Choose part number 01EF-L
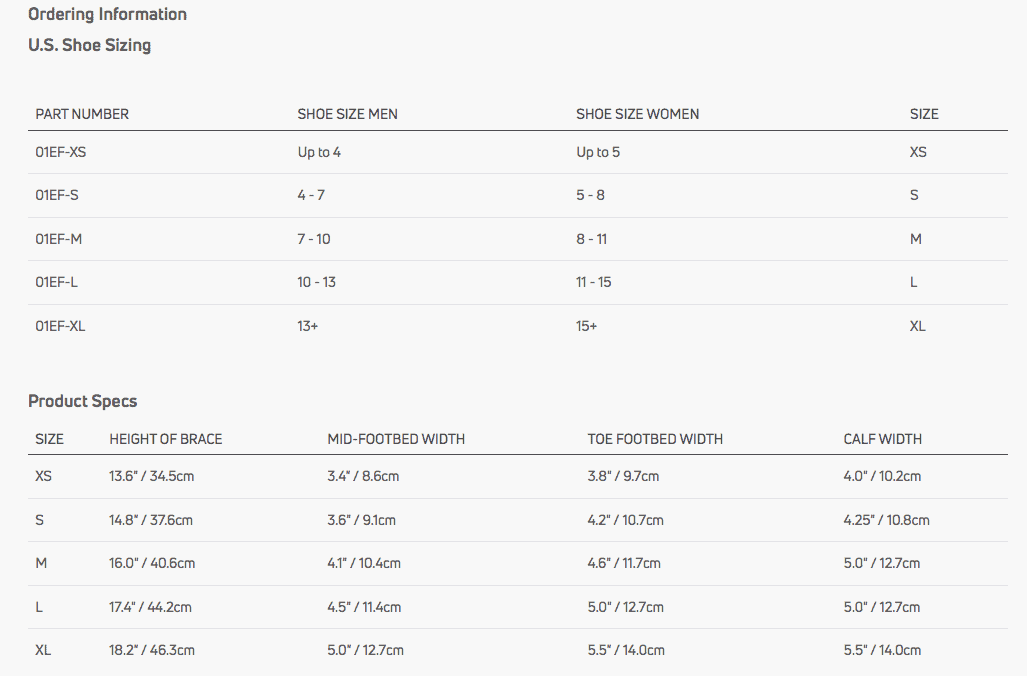 pos(56,282)
